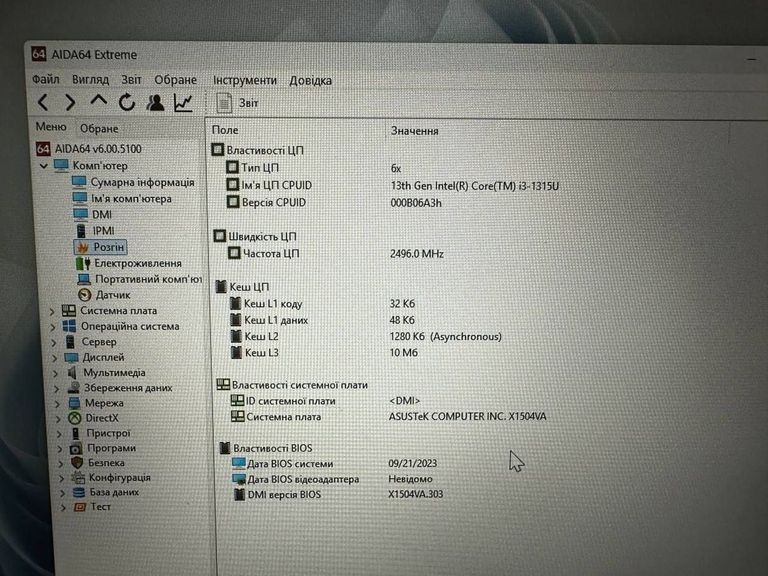
Task: Select the Ім'я ЦП CPUID row
Action: [269, 185]
